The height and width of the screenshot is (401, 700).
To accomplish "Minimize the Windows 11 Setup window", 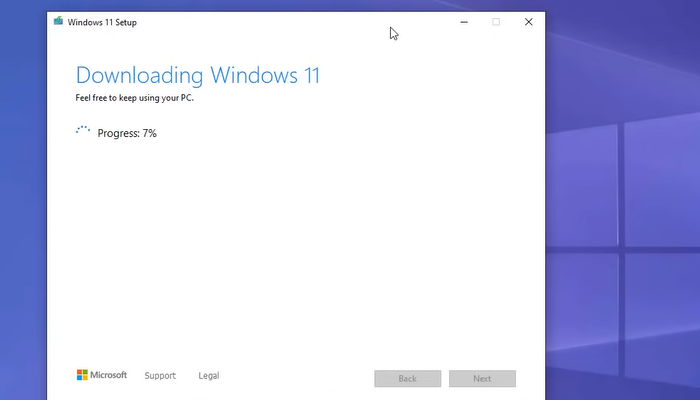I will pyautogui.click(x=463, y=22).
